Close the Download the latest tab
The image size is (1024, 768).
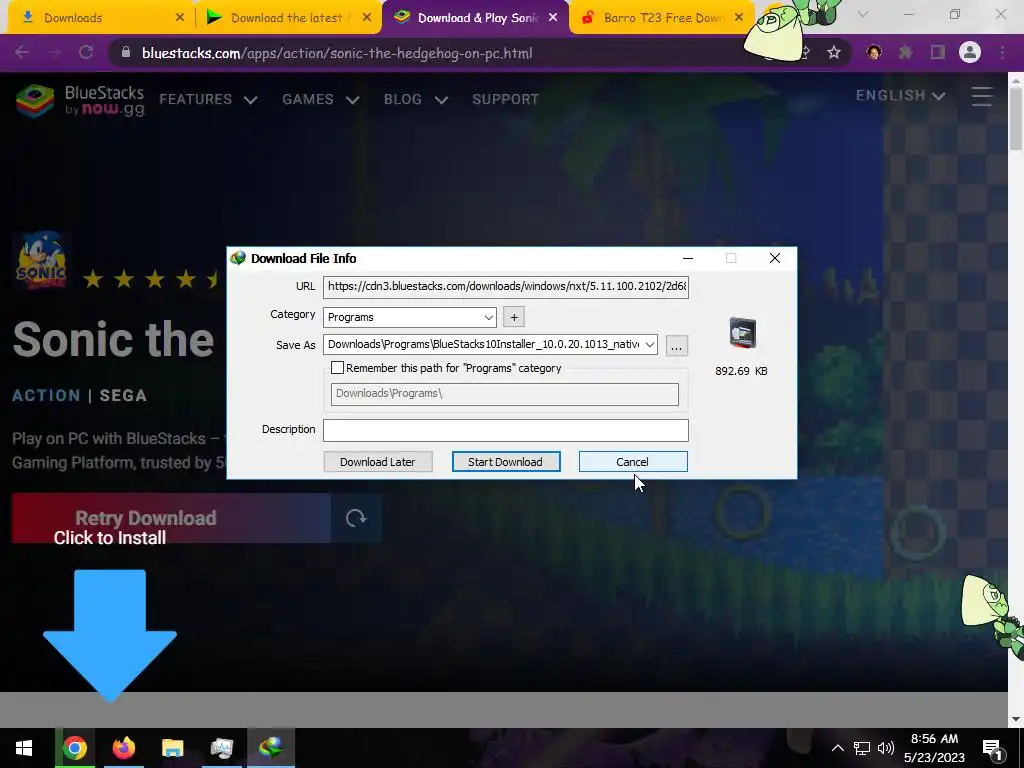pos(367,18)
